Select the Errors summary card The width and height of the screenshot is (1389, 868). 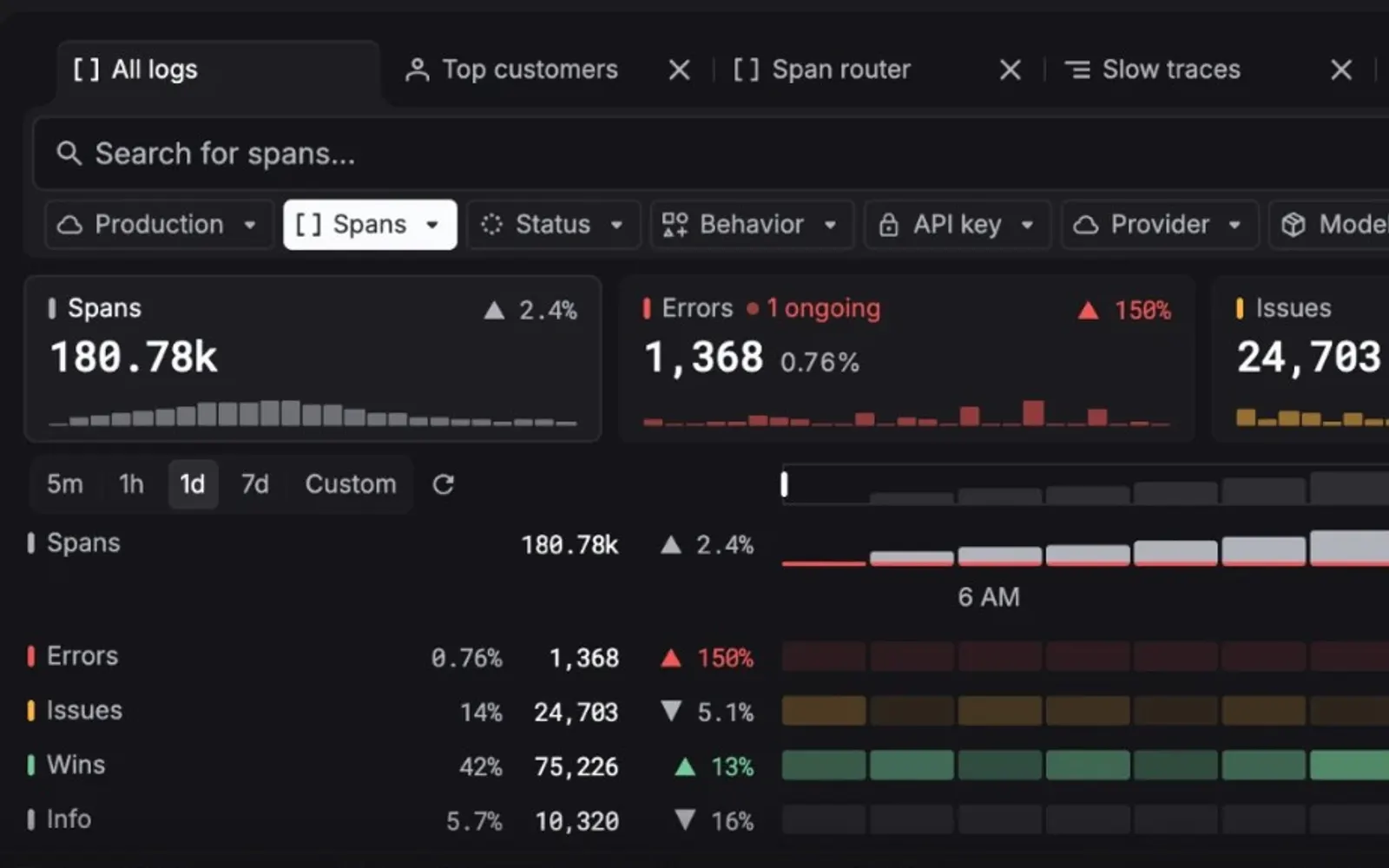pos(907,358)
